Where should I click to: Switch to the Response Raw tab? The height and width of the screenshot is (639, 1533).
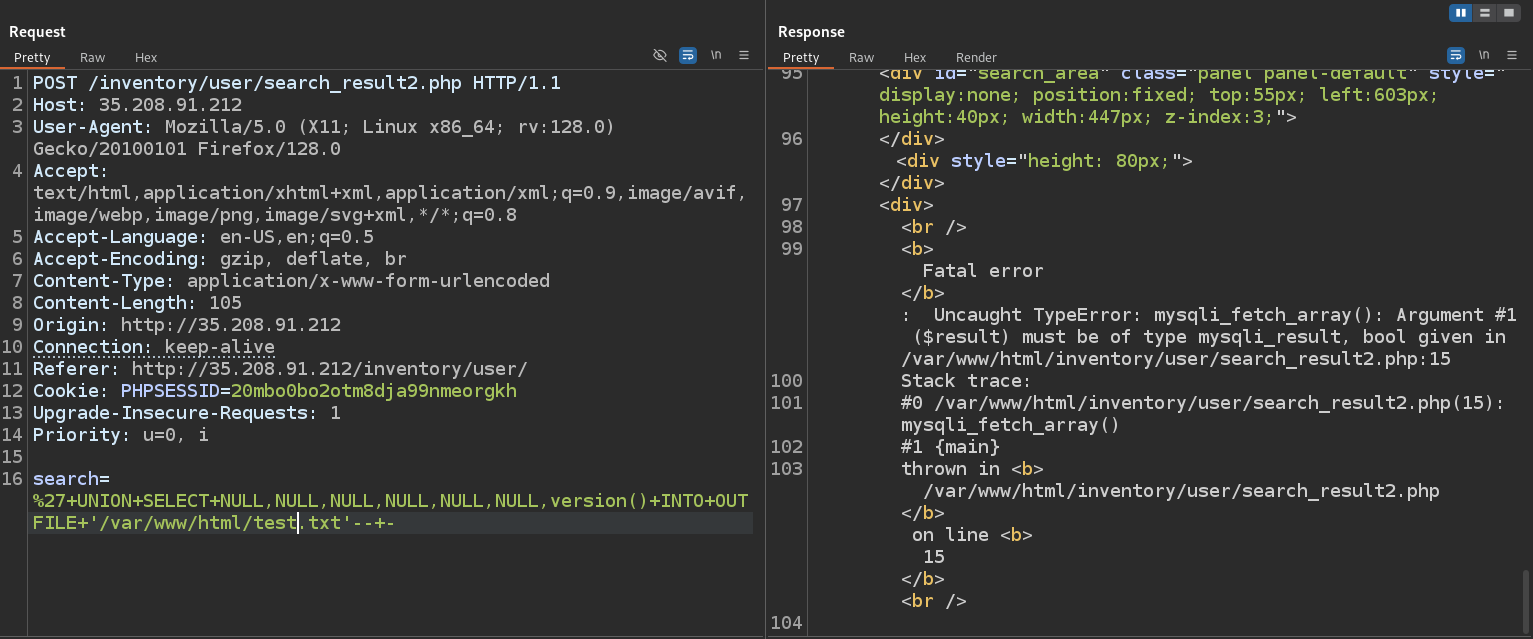(x=861, y=58)
